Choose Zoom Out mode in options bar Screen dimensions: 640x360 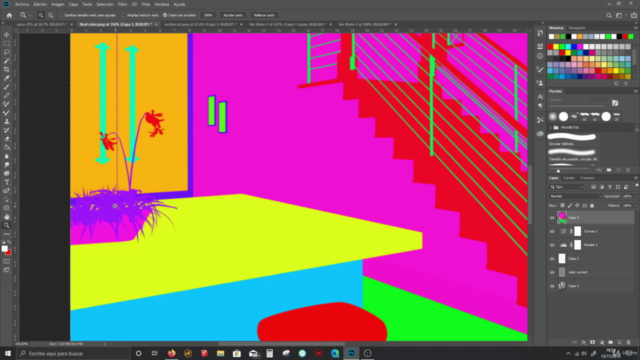(x=51, y=15)
